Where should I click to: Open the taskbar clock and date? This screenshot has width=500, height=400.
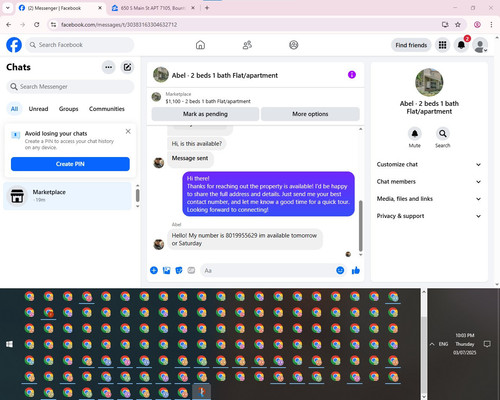click(x=465, y=344)
